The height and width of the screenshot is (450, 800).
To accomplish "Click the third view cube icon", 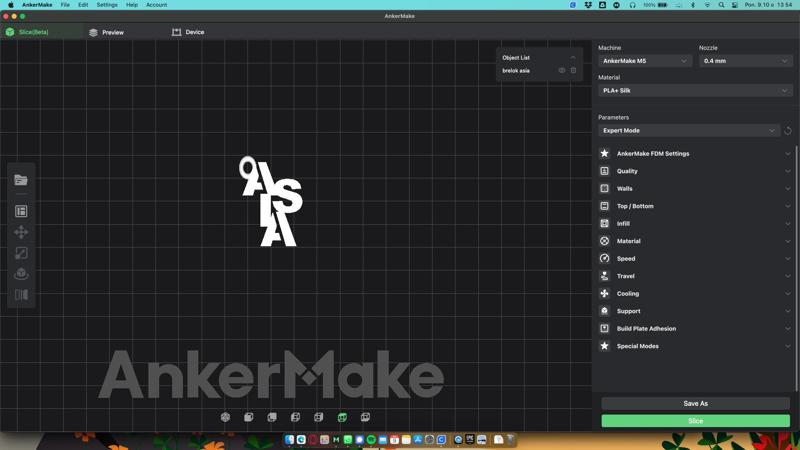I will (x=272, y=417).
